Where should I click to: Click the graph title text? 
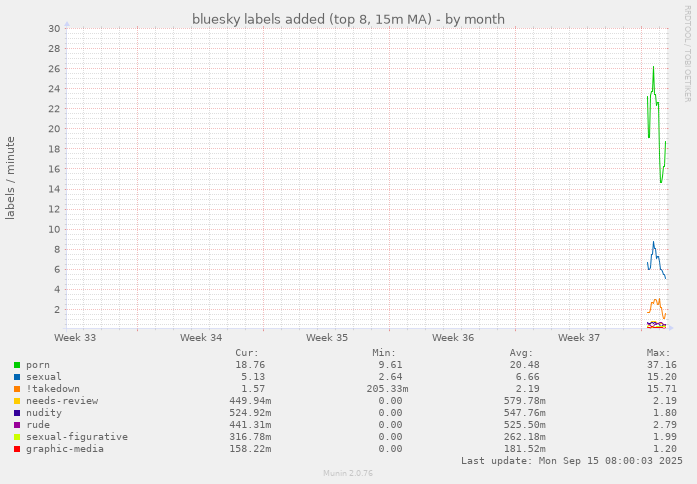pos(348,20)
